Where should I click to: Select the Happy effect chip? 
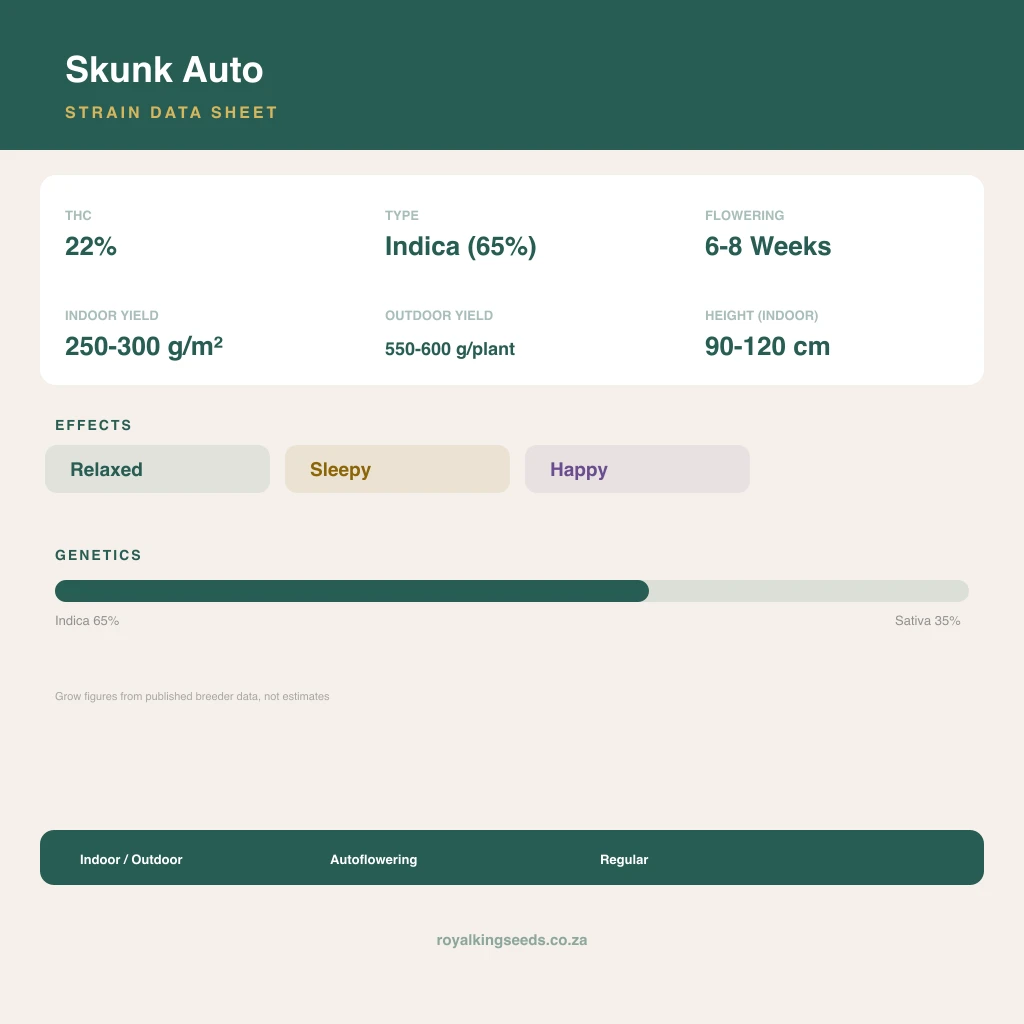(x=637, y=469)
